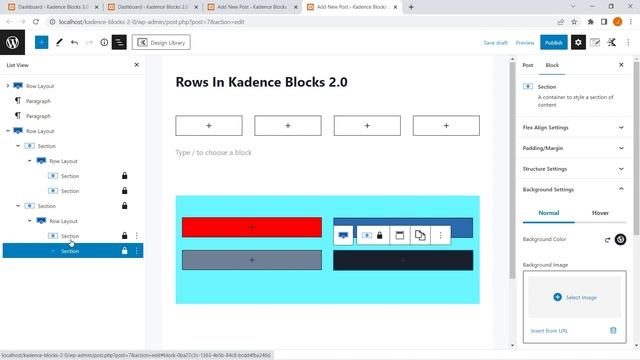Click the lock icon in block toolbar
Viewport: 640px width, 360px height.
tap(380, 236)
